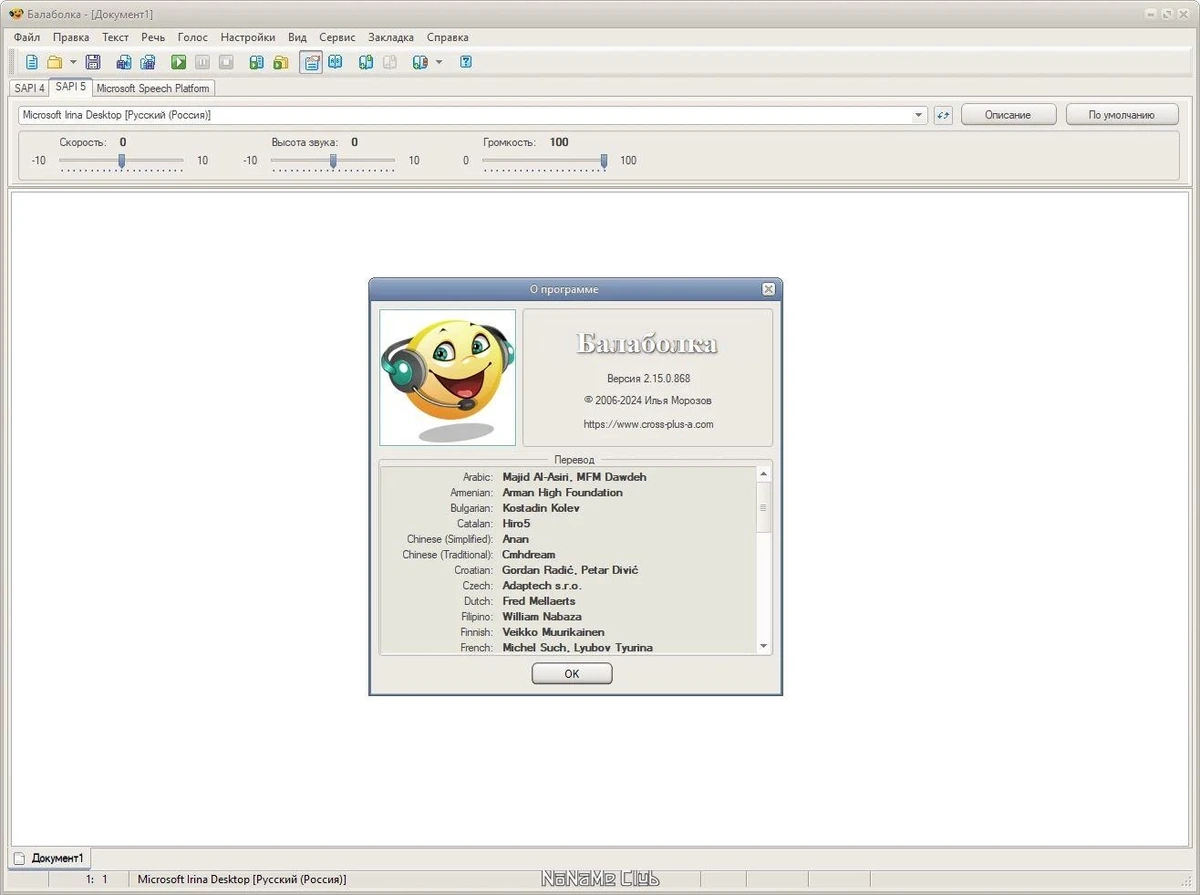This screenshot has width=1200, height=895.
Task: Close the О программе dialog with X
Action: [768, 289]
